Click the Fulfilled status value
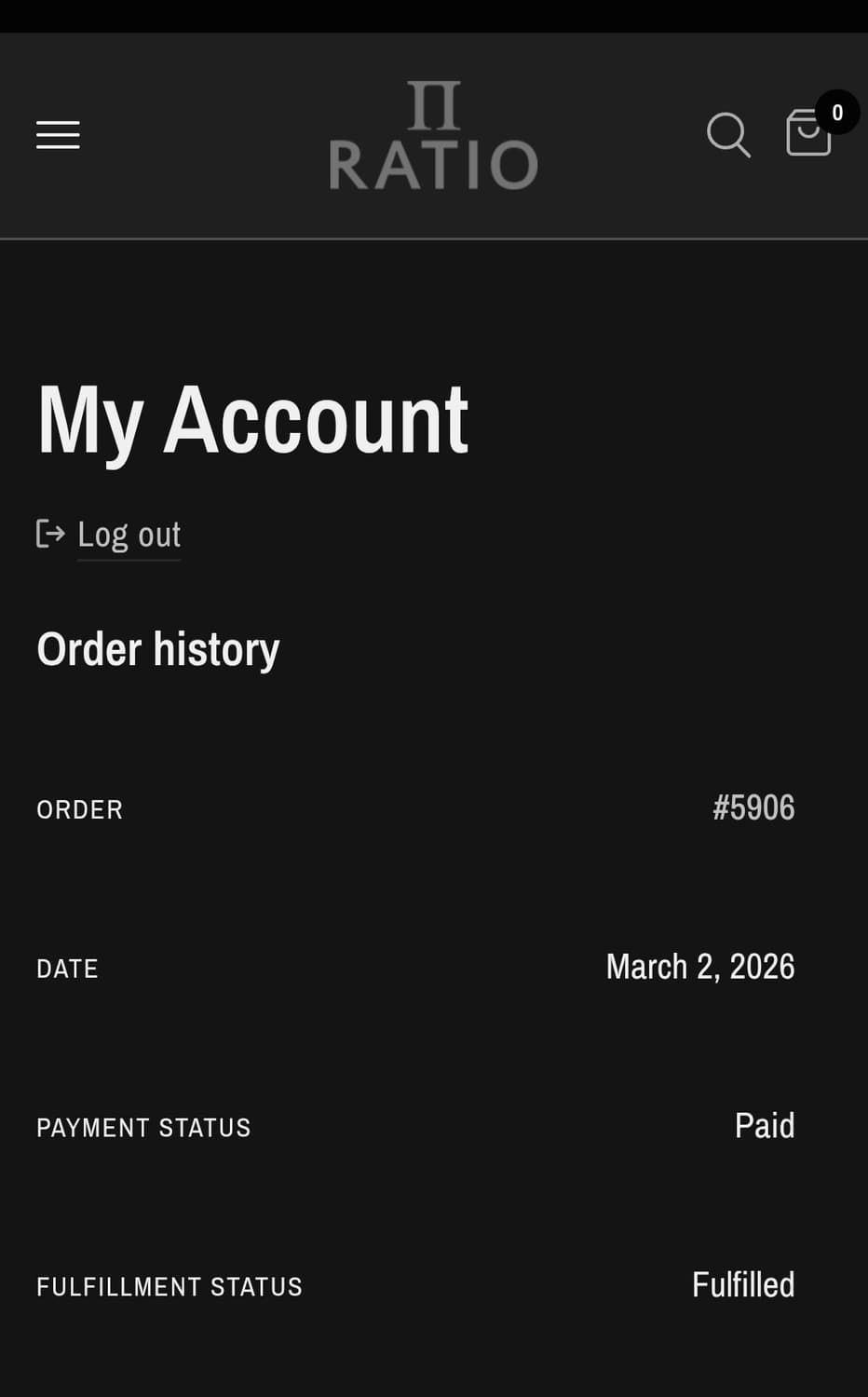The width and height of the screenshot is (868, 1397). coord(742,1285)
